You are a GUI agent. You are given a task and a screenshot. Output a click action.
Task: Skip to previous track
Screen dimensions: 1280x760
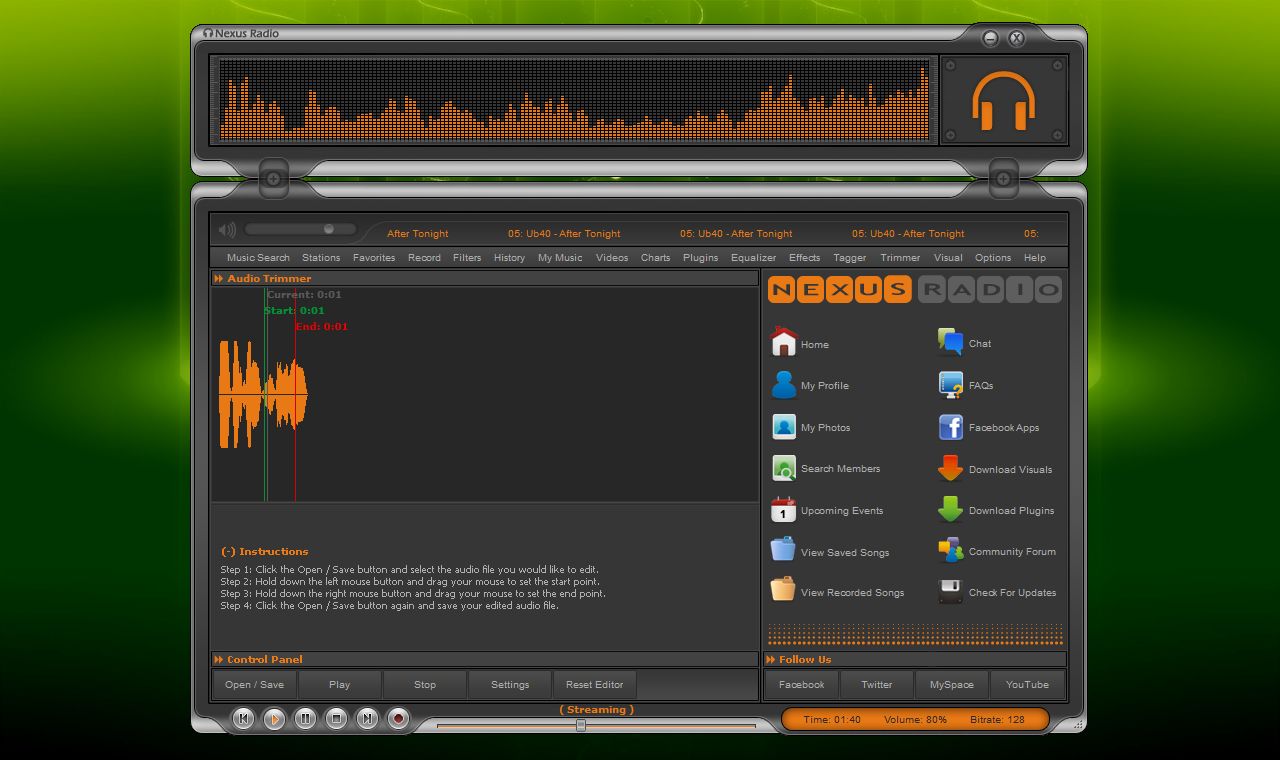tap(243, 718)
